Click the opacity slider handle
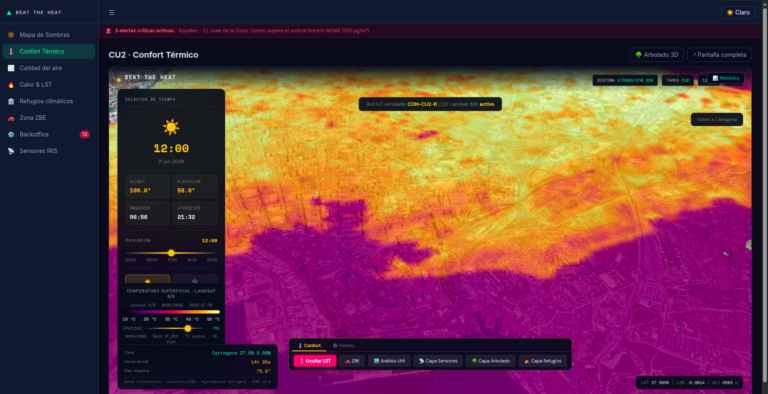This screenshot has height=394, width=768. tap(188, 328)
